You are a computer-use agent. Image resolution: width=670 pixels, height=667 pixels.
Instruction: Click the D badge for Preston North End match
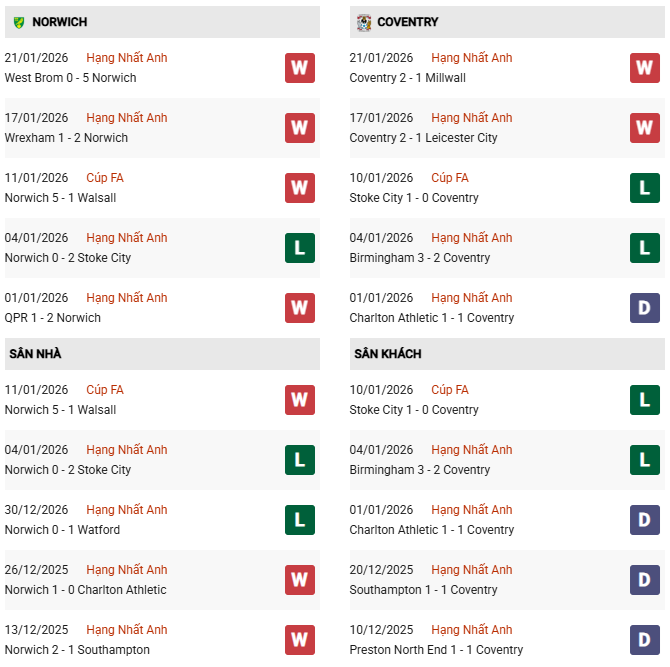(644, 640)
